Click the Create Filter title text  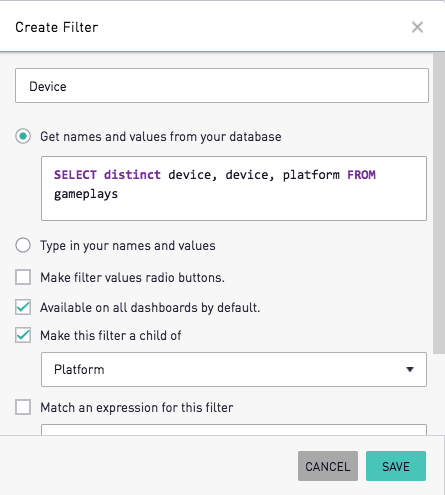click(57, 27)
